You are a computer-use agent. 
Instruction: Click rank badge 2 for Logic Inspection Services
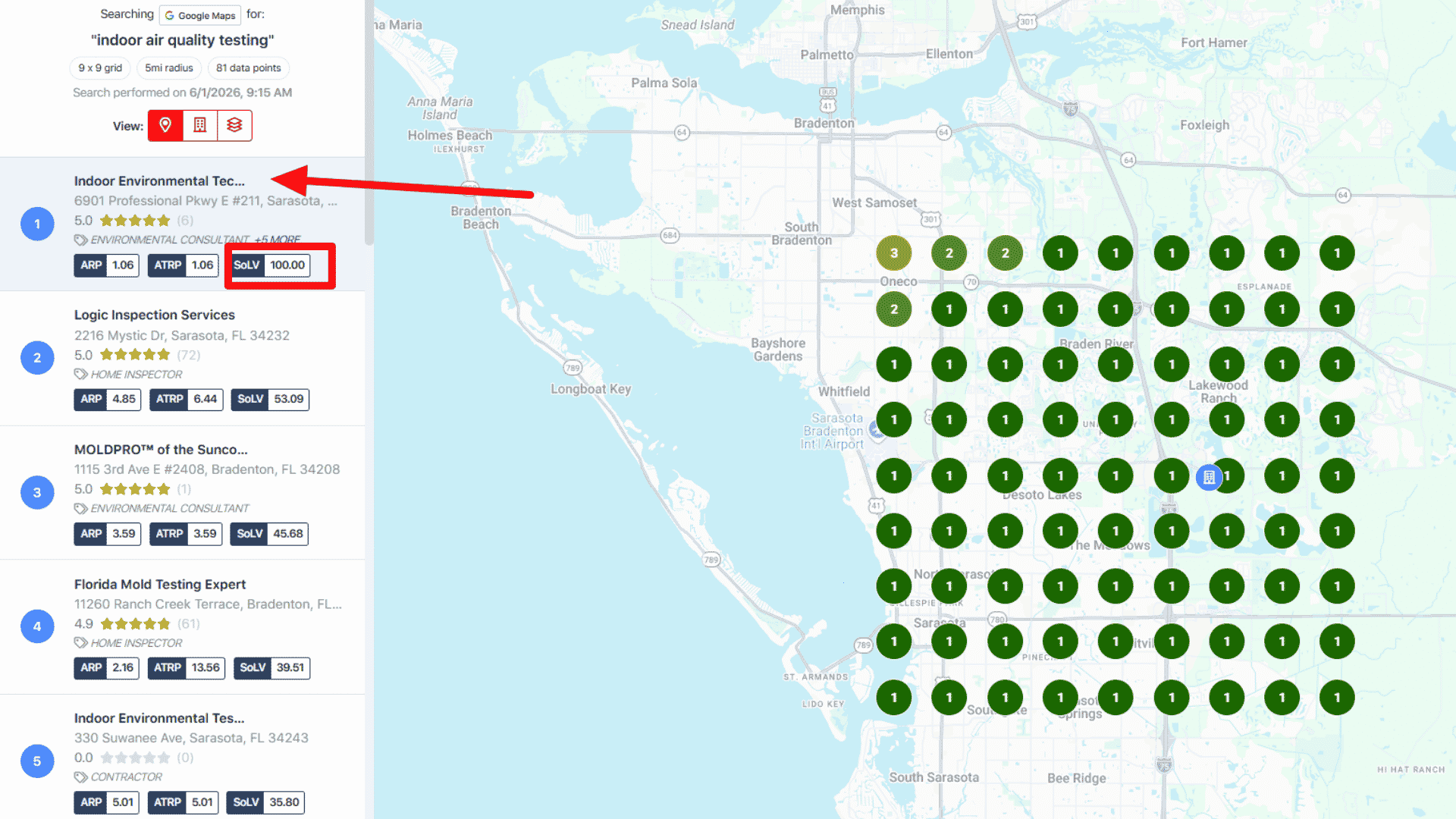(37, 358)
